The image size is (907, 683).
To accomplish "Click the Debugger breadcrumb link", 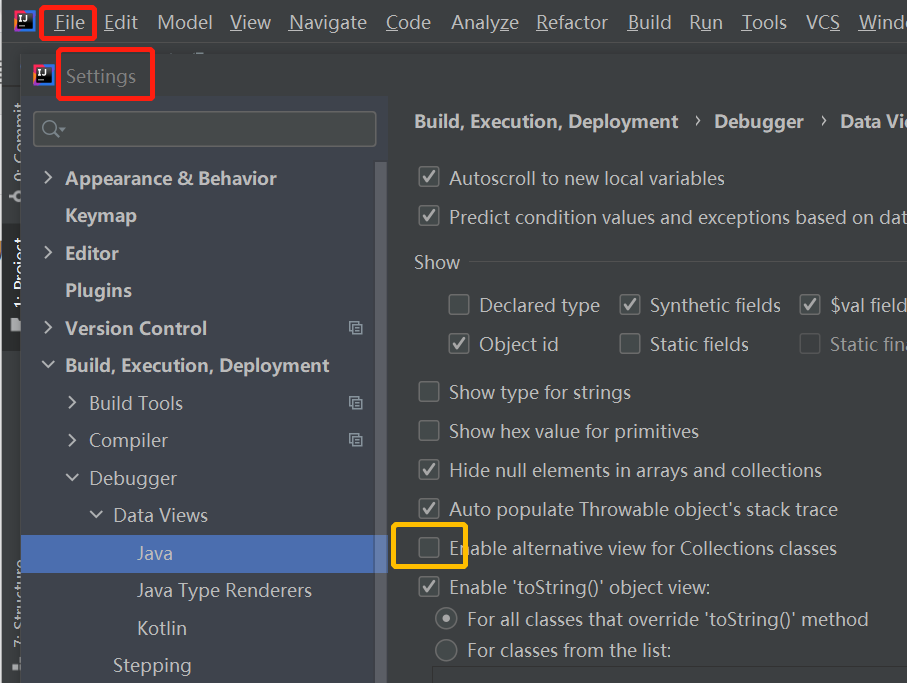I will 759,121.
